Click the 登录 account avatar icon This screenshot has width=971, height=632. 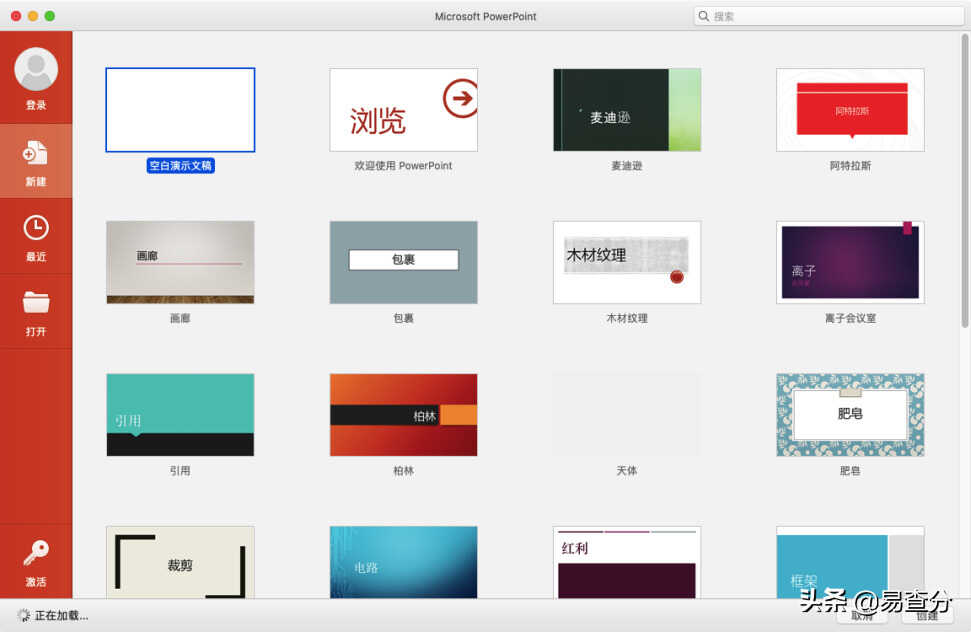[36, 69]
